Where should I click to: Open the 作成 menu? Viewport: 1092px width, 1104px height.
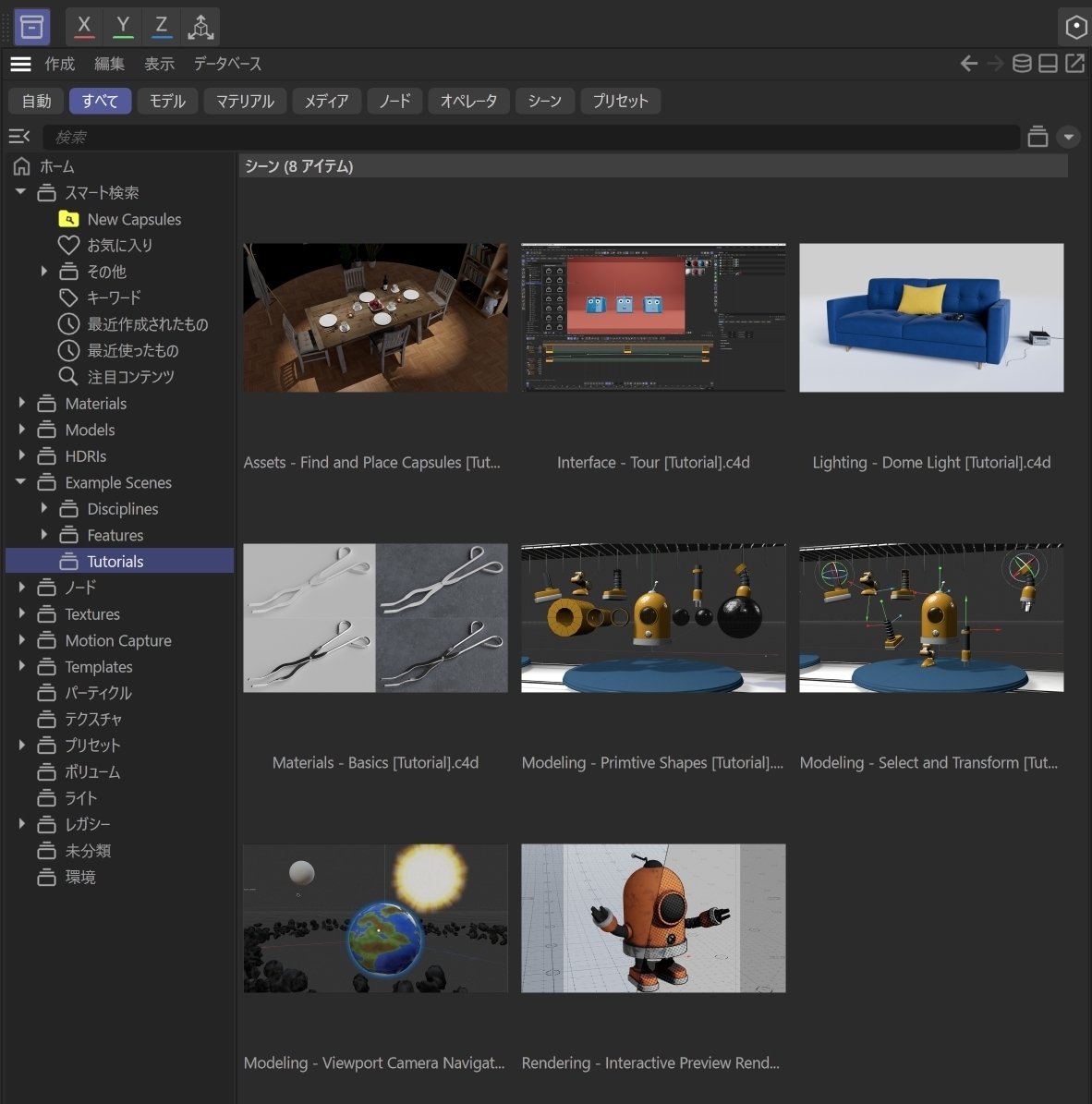pyautogui.click(x=60, y=64)
